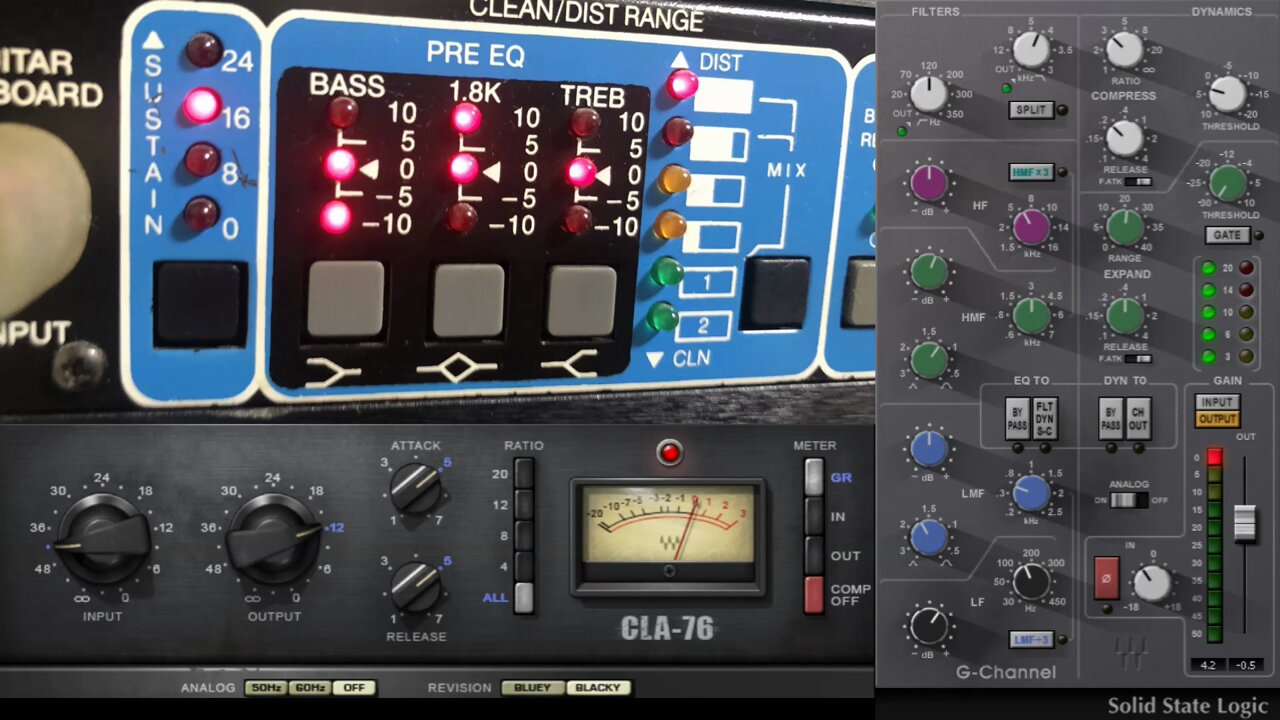The image size is (1280, 720).
Task: Click the blue LMF frequency kHz knob
Action: (1031, 492)
